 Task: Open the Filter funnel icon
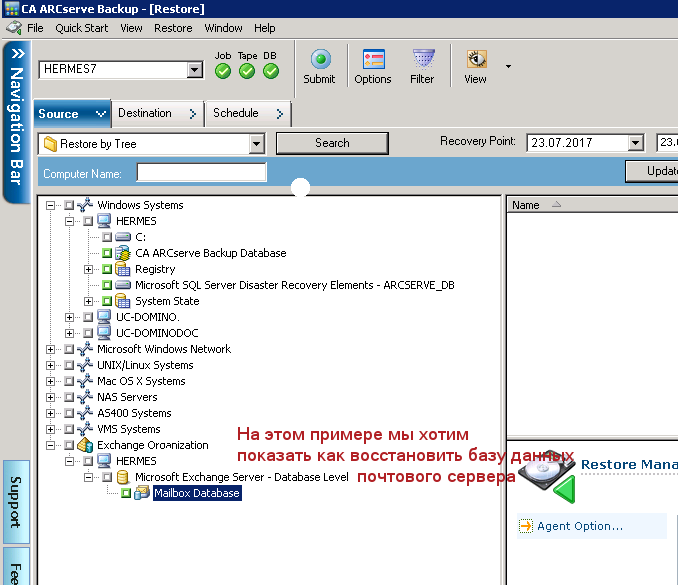(423, 59)
